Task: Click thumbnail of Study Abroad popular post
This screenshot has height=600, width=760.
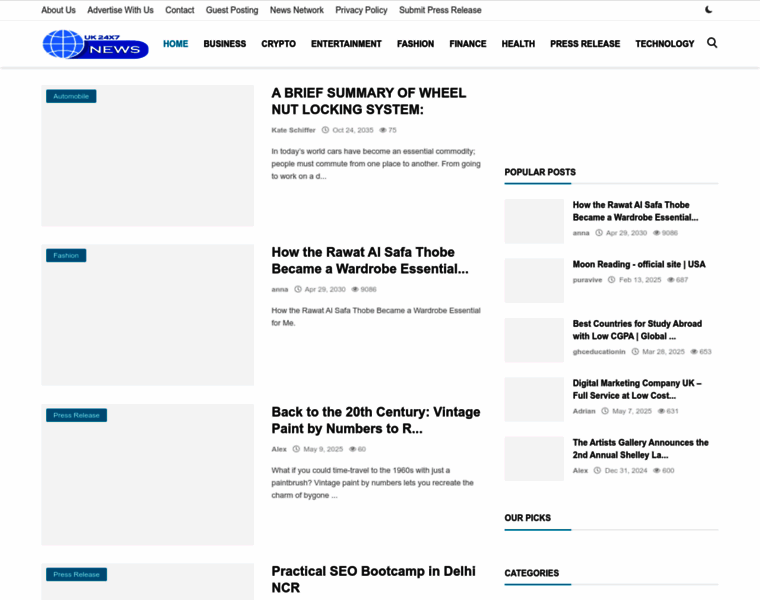Action: click(x=534, y=340)
